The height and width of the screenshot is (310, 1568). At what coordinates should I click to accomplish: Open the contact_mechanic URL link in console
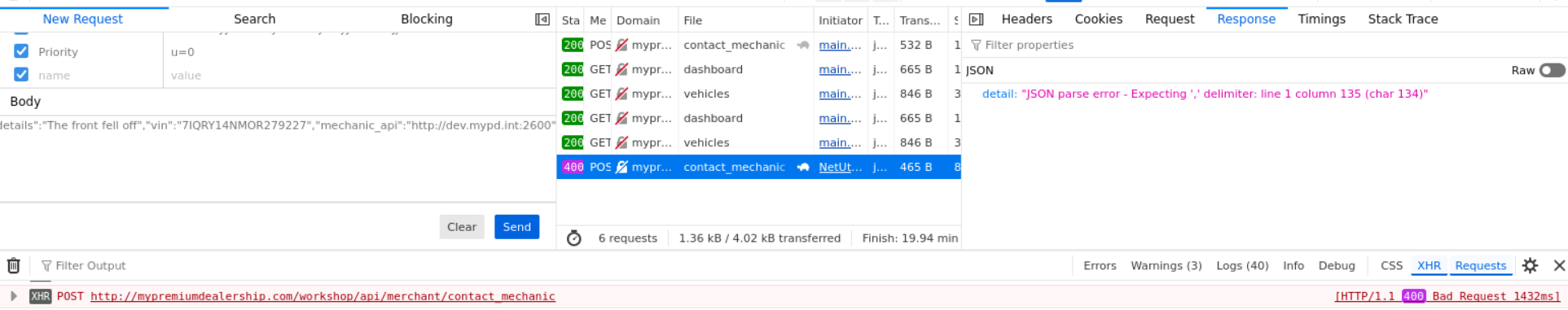[323, 296]
